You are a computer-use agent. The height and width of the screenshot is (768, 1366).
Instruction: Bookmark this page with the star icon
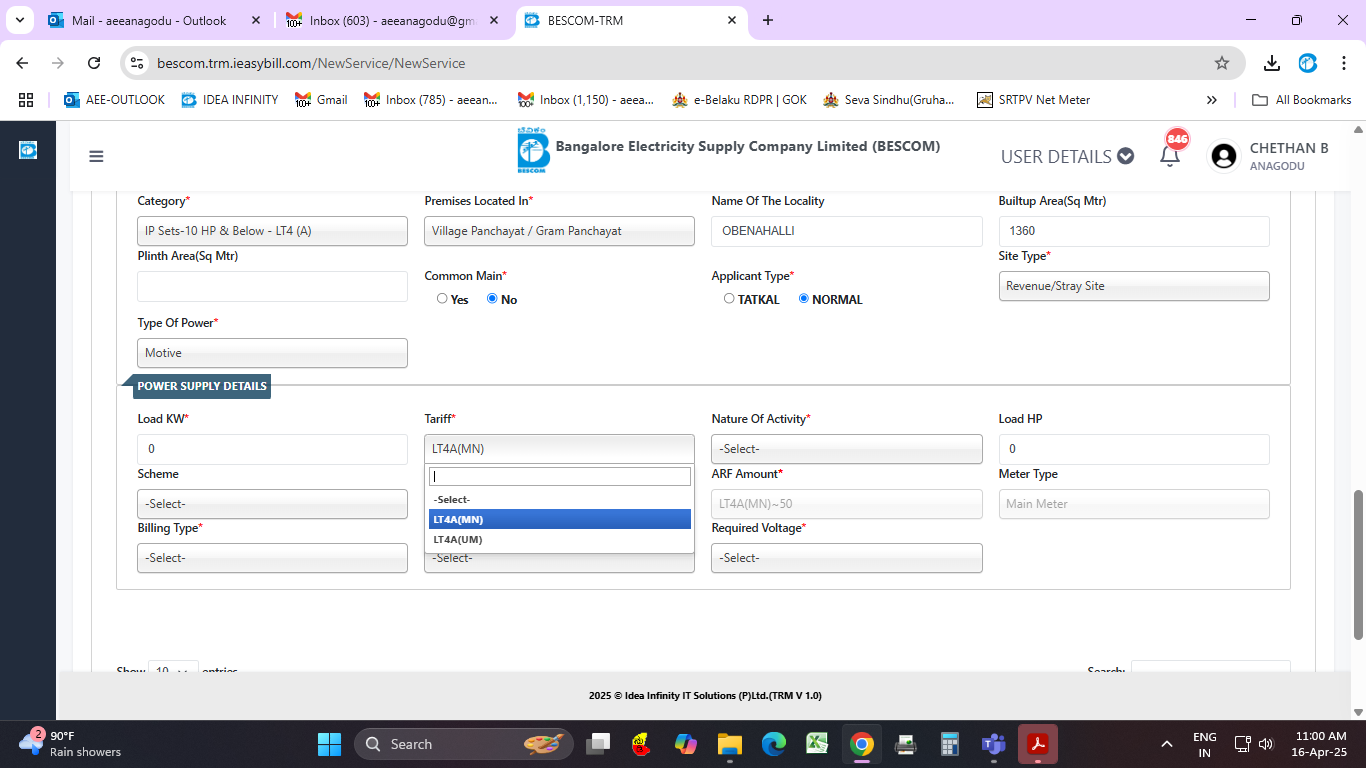[x=1221, y=63]
